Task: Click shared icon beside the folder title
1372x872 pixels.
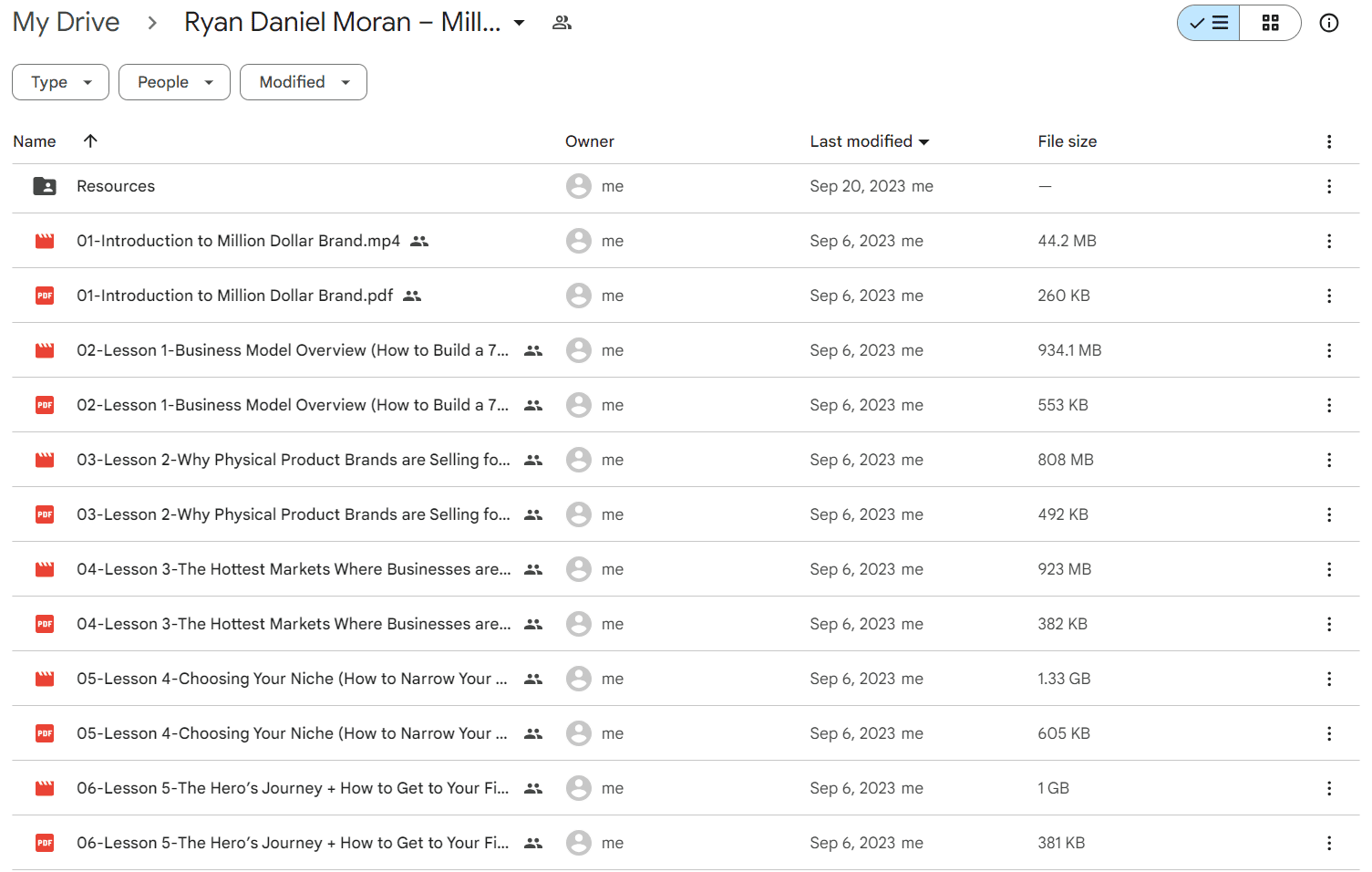Action: coord(562,23)
